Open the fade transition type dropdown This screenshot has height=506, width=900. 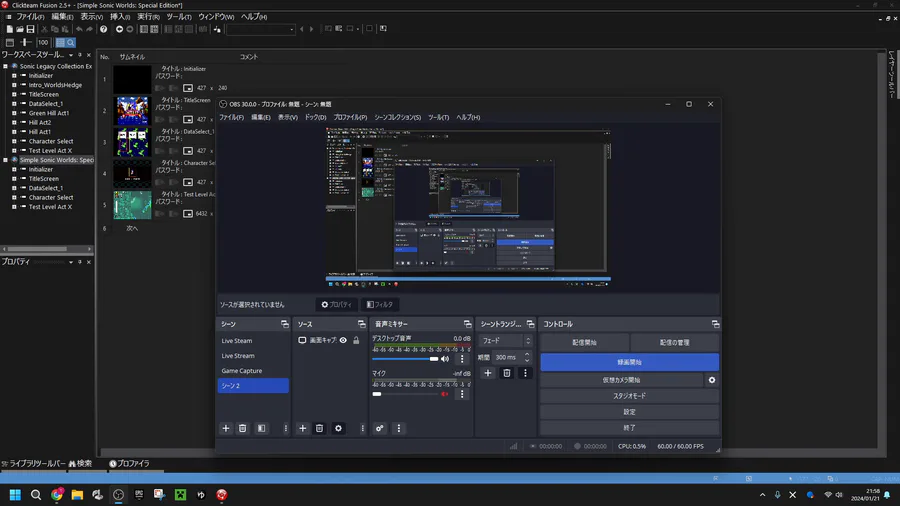(506, 341)
